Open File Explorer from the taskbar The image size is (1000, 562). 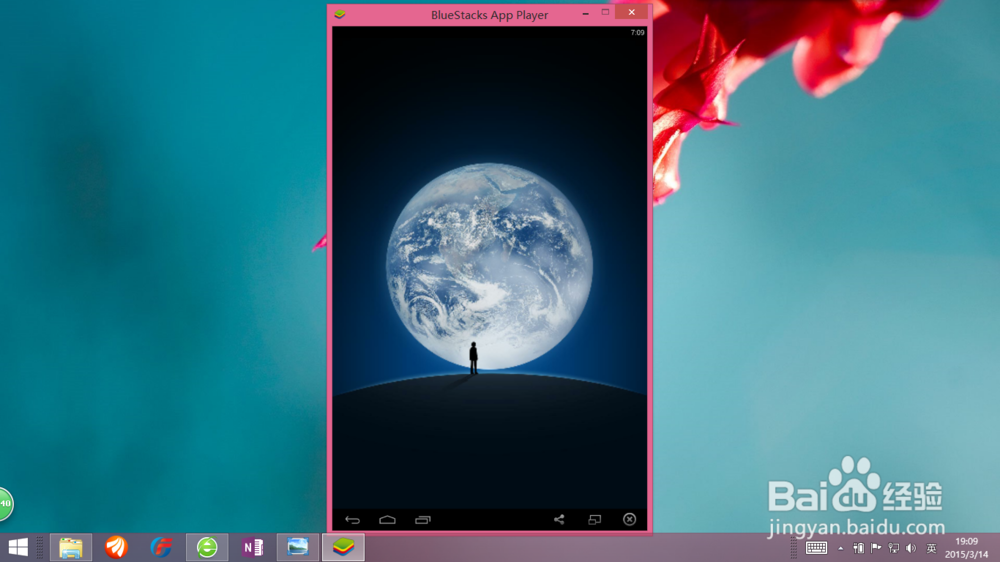(71, 547)
